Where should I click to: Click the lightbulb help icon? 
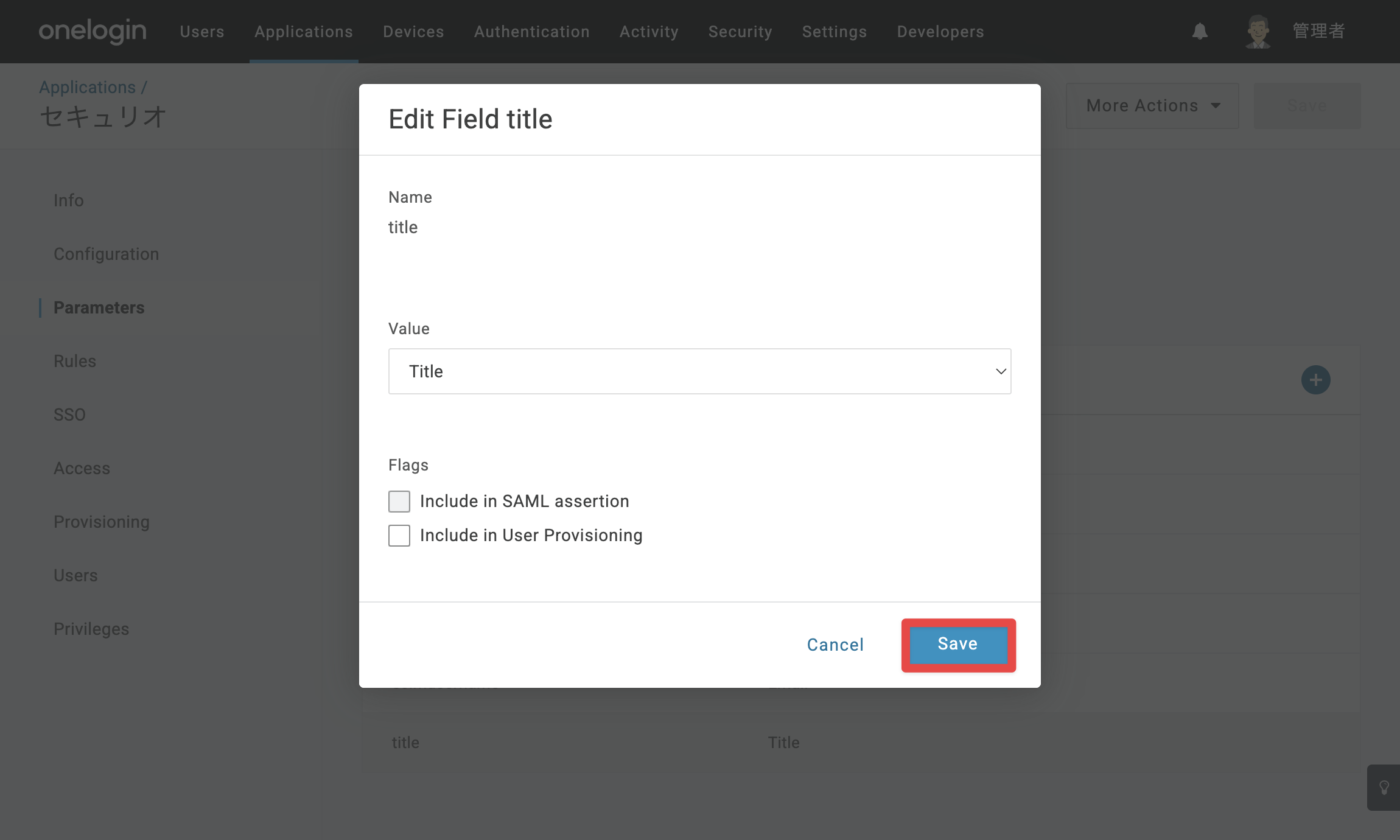click(x=1384, y=788)
